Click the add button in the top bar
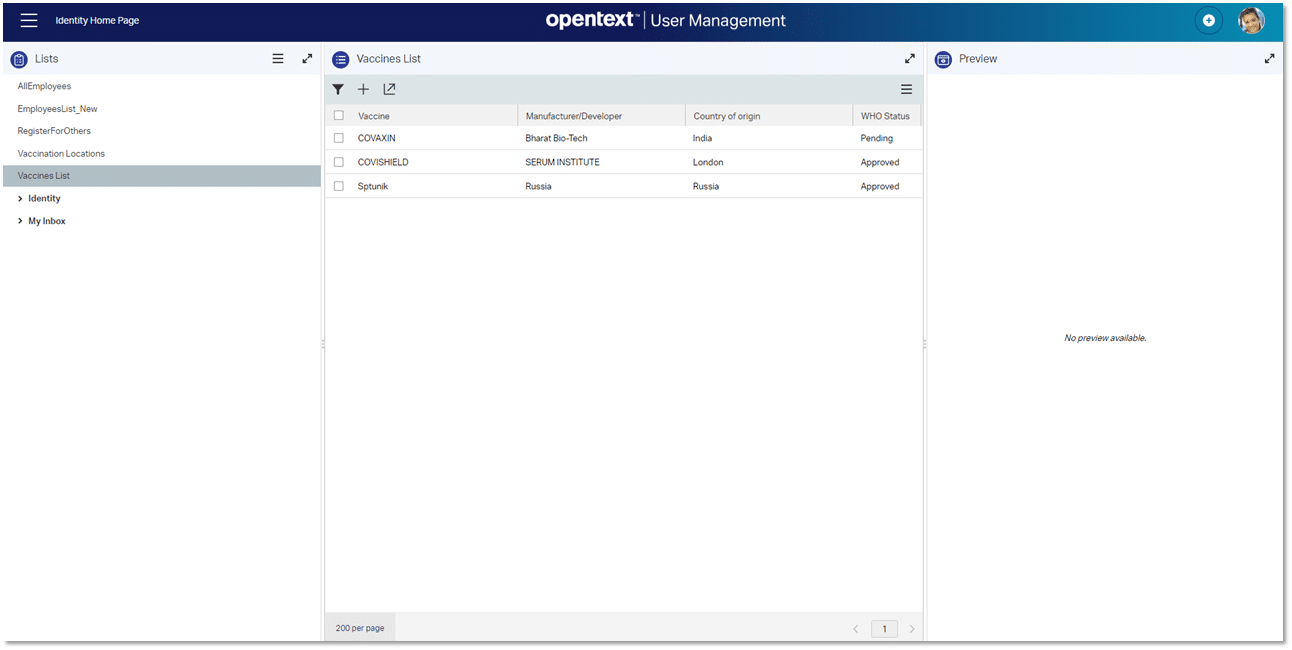Screen dimensions: 1292x650 click(x=1208, y=20)
